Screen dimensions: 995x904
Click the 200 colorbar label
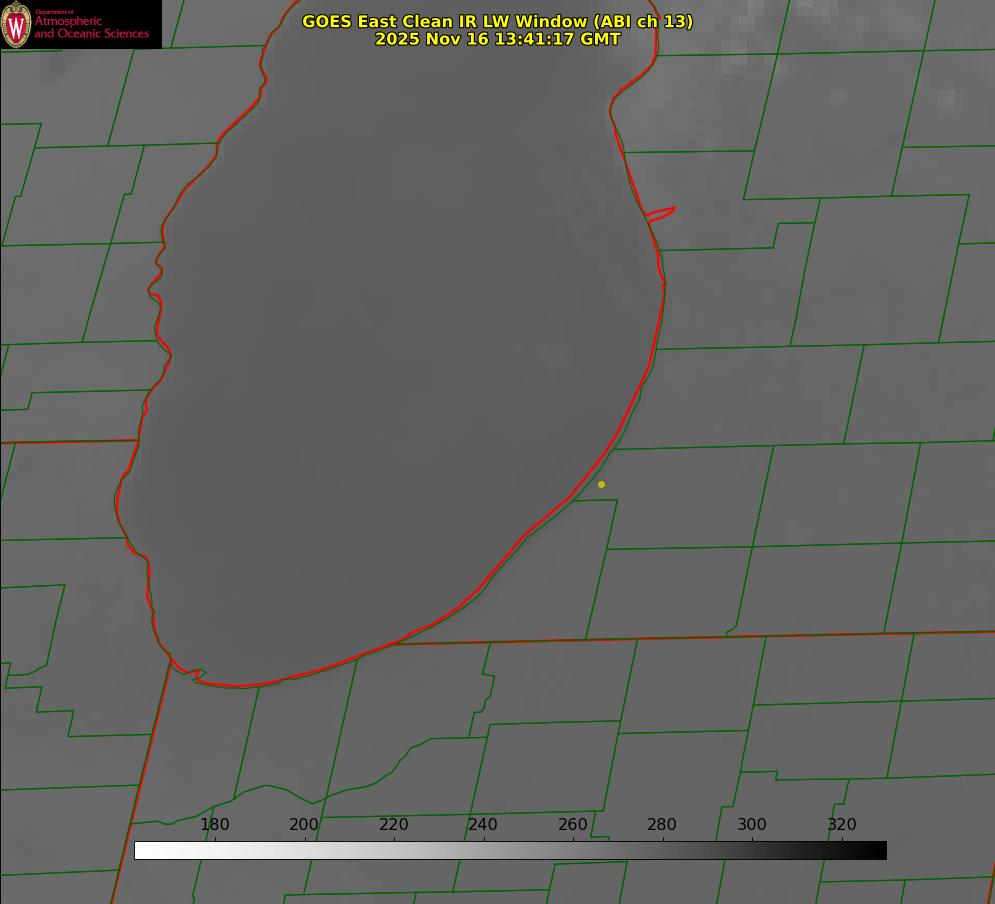[x=304, y=824]
